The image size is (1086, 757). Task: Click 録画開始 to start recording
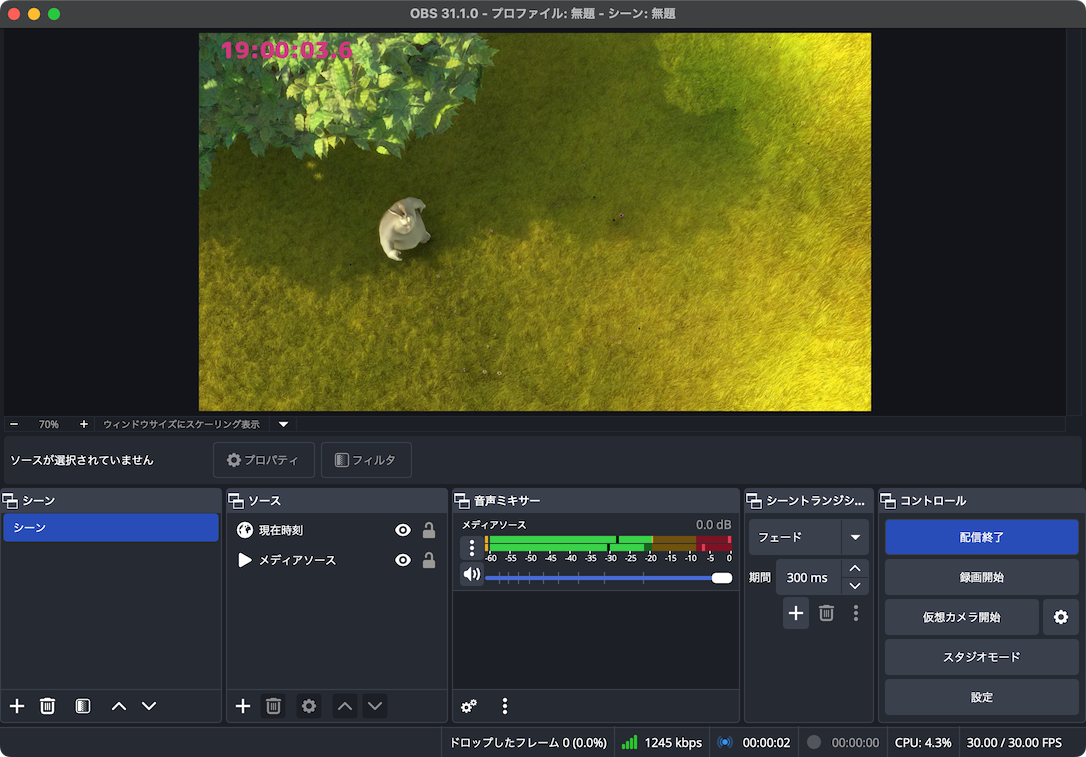point(981,577)
